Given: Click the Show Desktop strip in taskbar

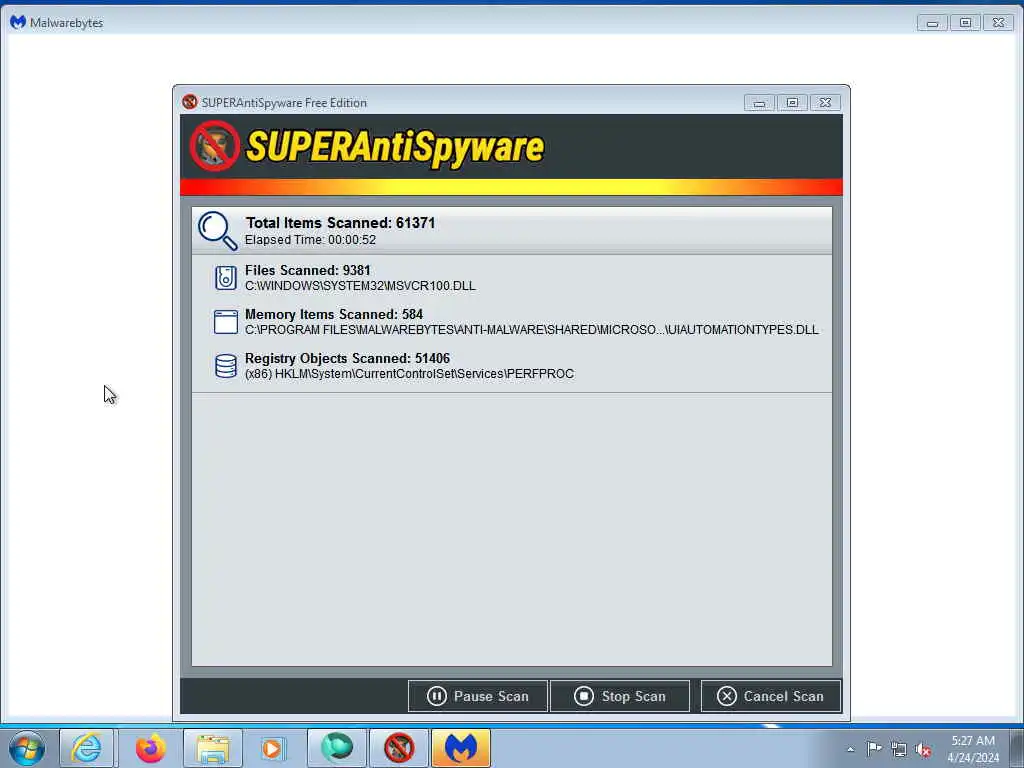Looking at the screenshot, I should [1018, 748].
